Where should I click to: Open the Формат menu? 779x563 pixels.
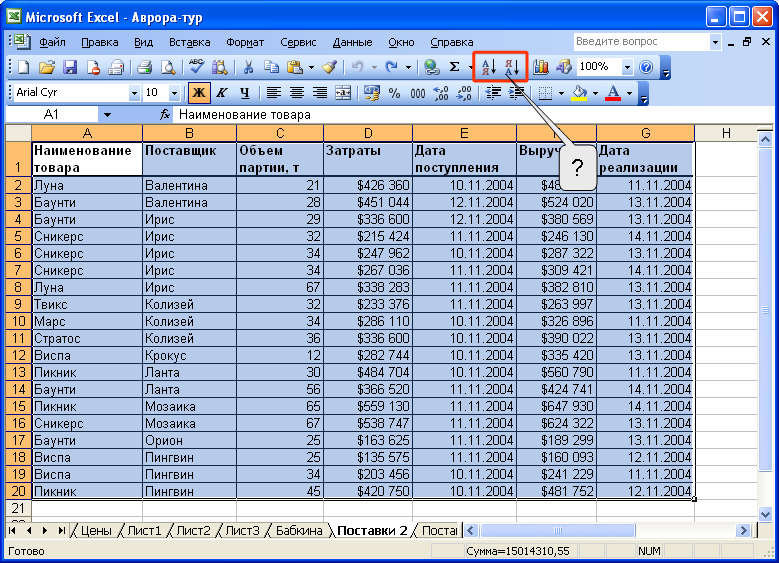click(x=245, y=42)
